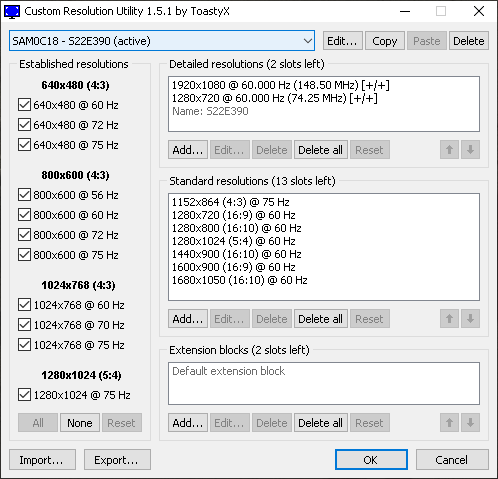The image size is (498, 479).
Task: Click Delete all under Standard resolutions
Action: (321, 319)
